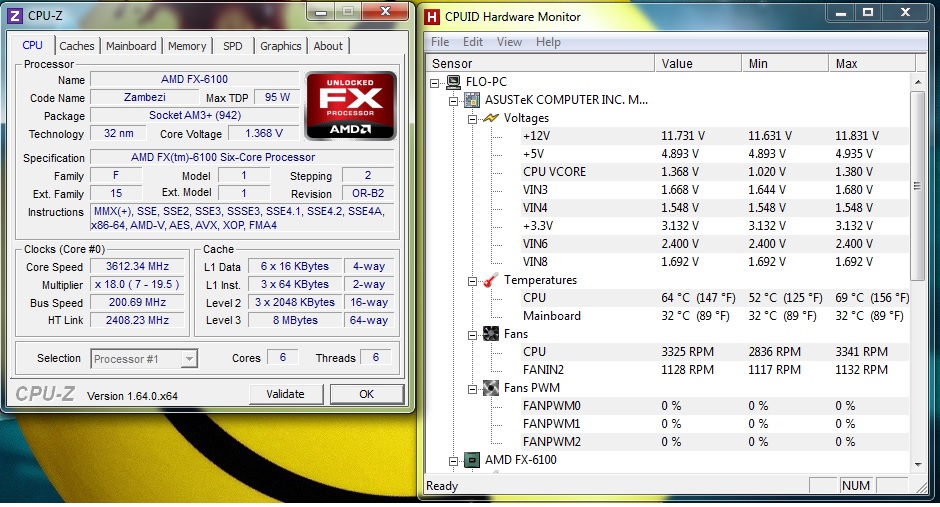Click the Hardware Monitor vertical scrollbar thumb

point(917,186)
